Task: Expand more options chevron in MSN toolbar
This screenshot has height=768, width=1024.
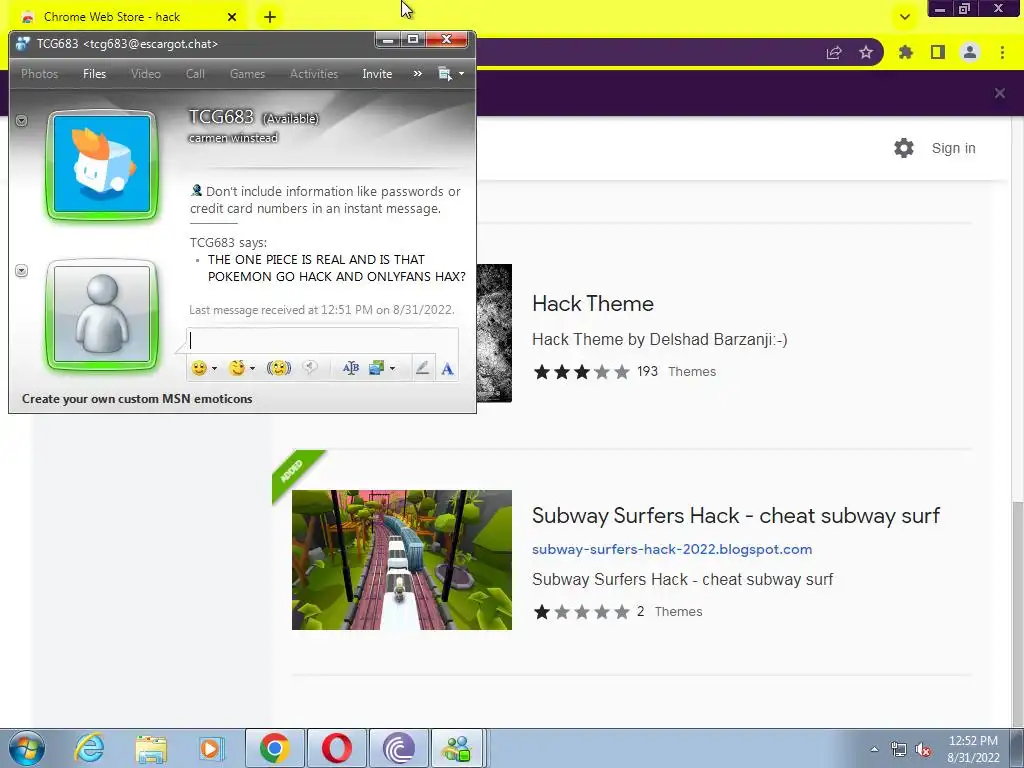Action: 417,74
